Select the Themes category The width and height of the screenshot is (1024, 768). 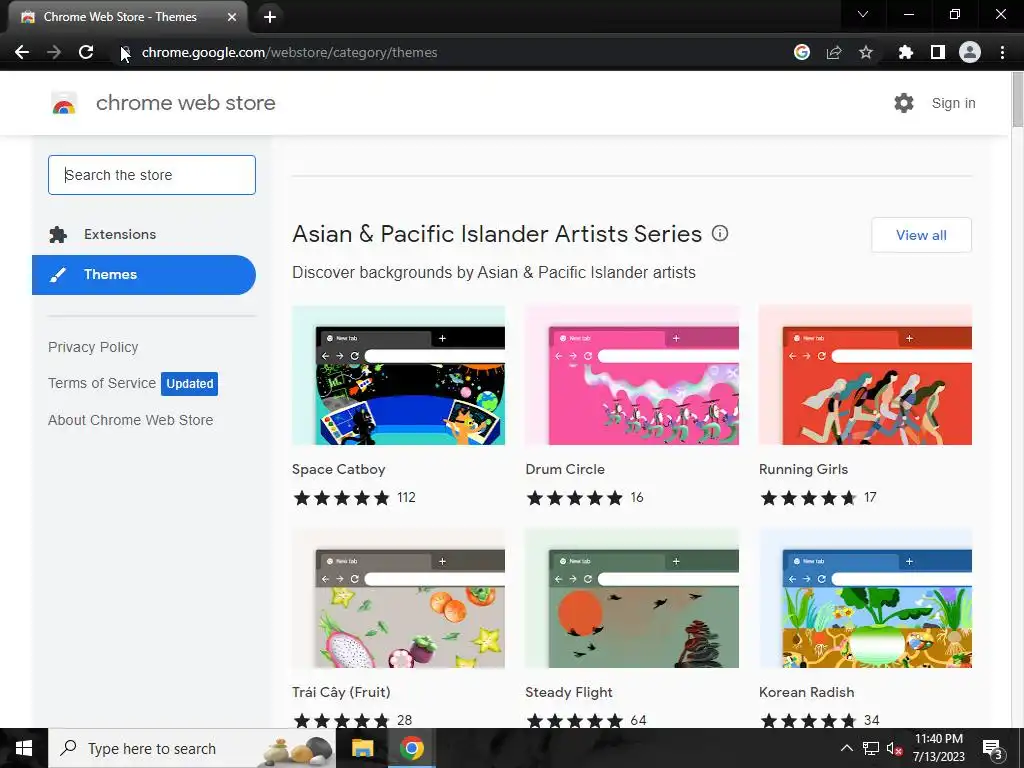(144, 275)
